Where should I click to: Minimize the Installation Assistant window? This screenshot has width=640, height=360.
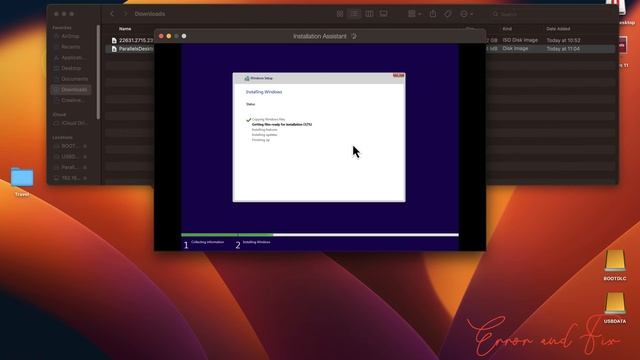pyautogui.click(x=169, y=36)
